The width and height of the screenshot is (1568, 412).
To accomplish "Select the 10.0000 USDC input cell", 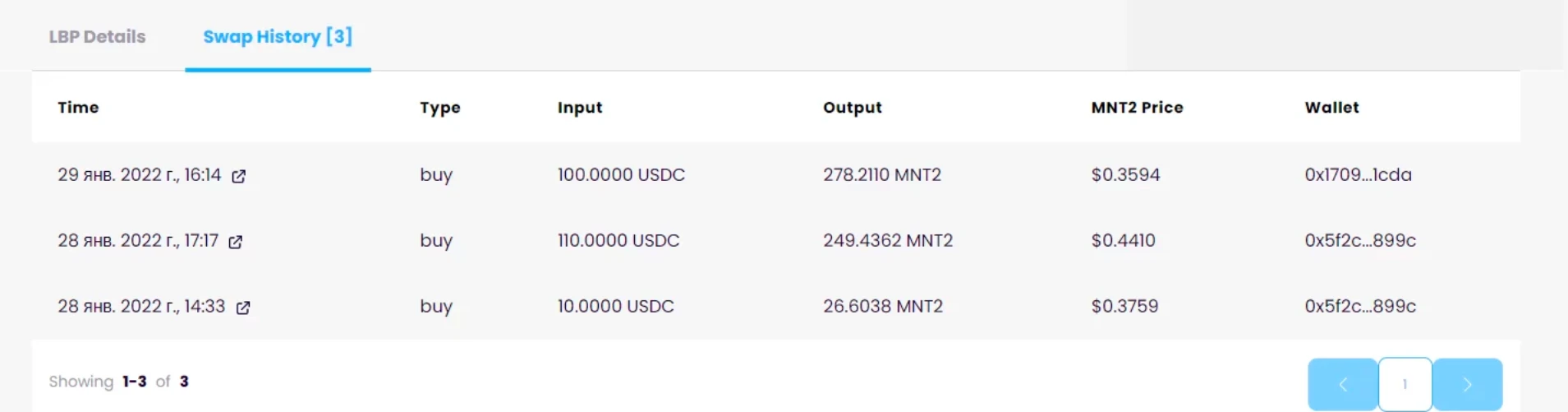I will coord(615,306).
